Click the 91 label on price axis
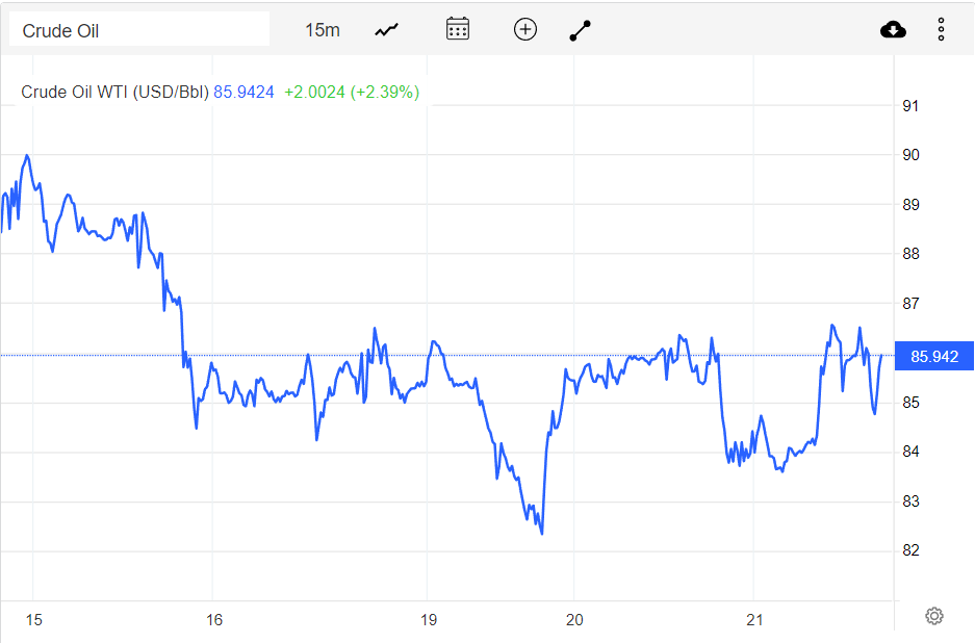 point(911,106)
